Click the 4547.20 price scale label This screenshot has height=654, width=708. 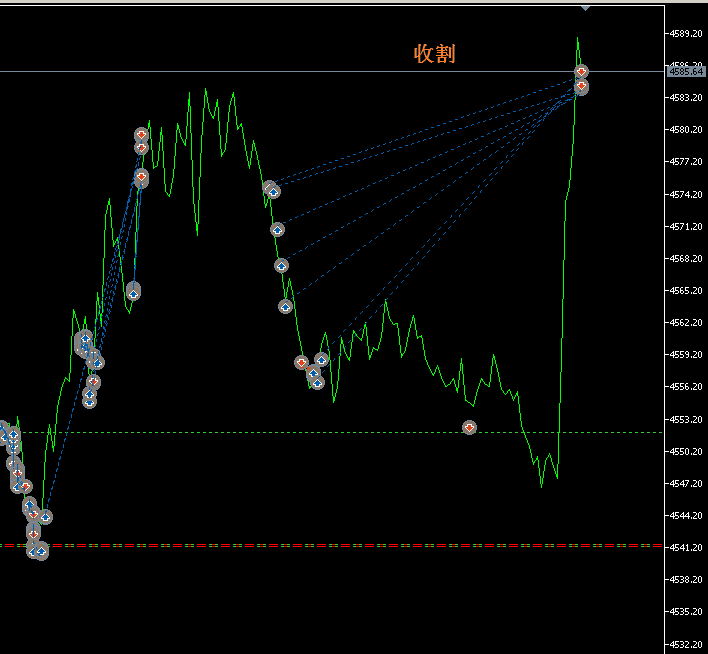pos(686,484)
